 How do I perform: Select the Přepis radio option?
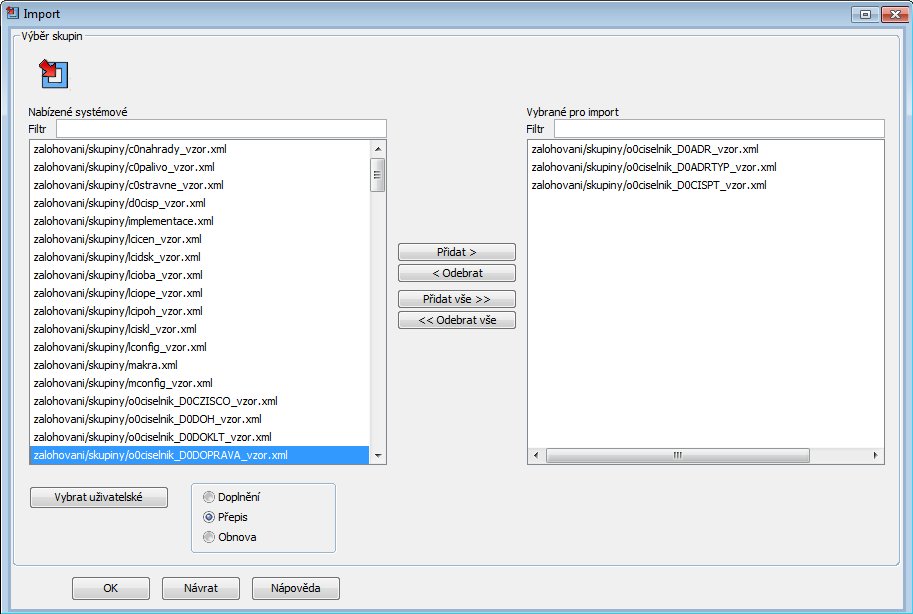[x=209, y=517]
